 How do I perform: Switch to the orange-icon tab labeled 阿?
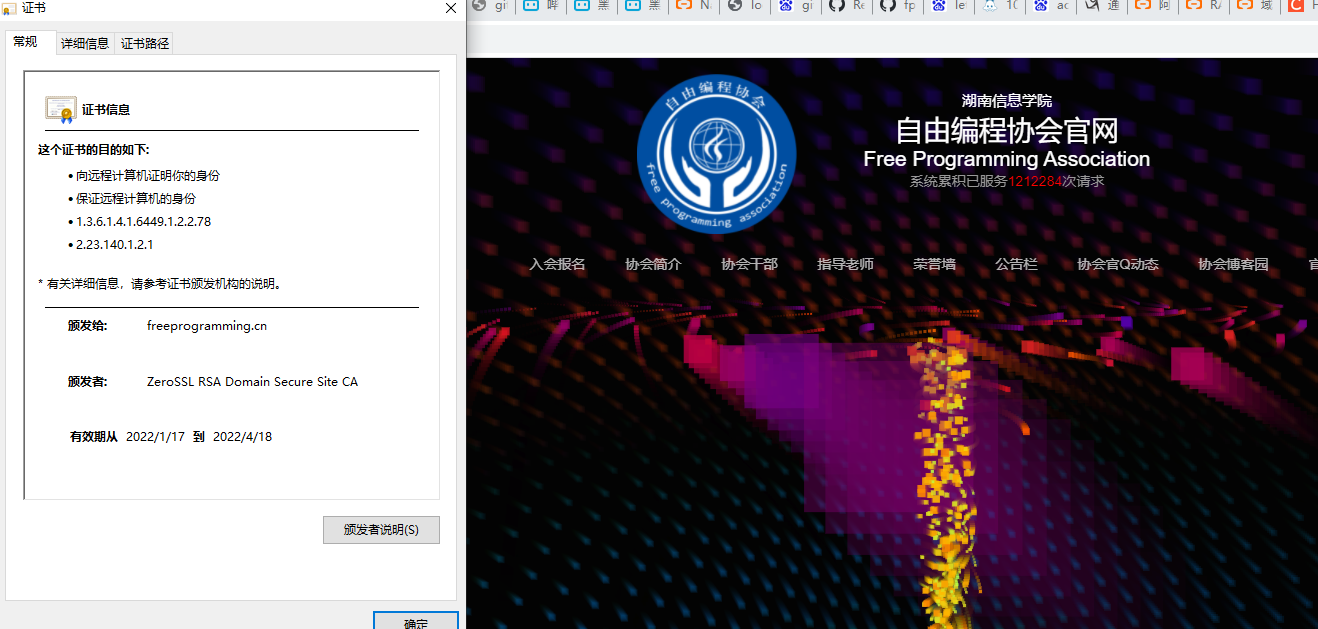tap(1155, 6)
